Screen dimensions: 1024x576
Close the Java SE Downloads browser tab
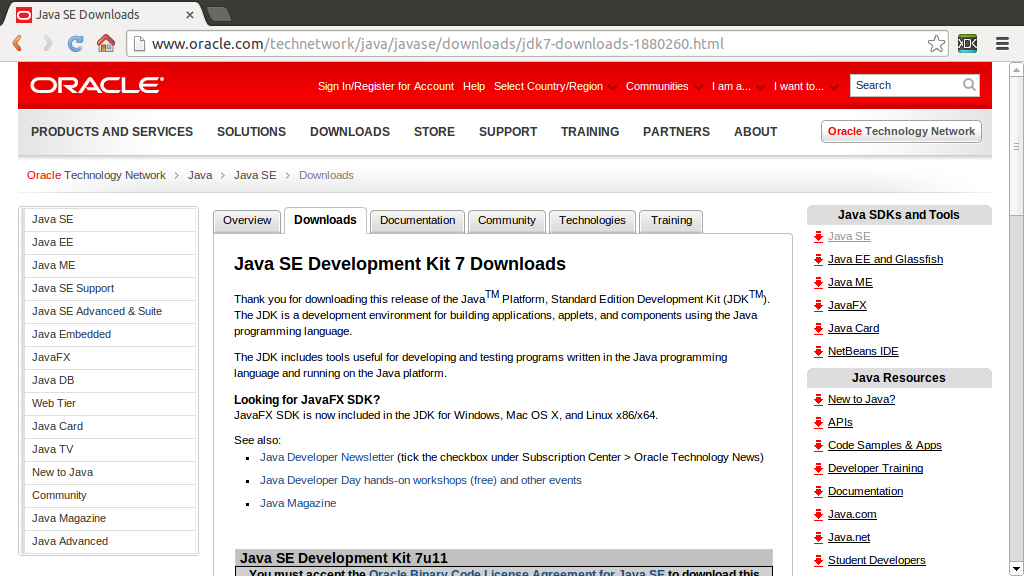pyautogui.click(x=189, y=14)
